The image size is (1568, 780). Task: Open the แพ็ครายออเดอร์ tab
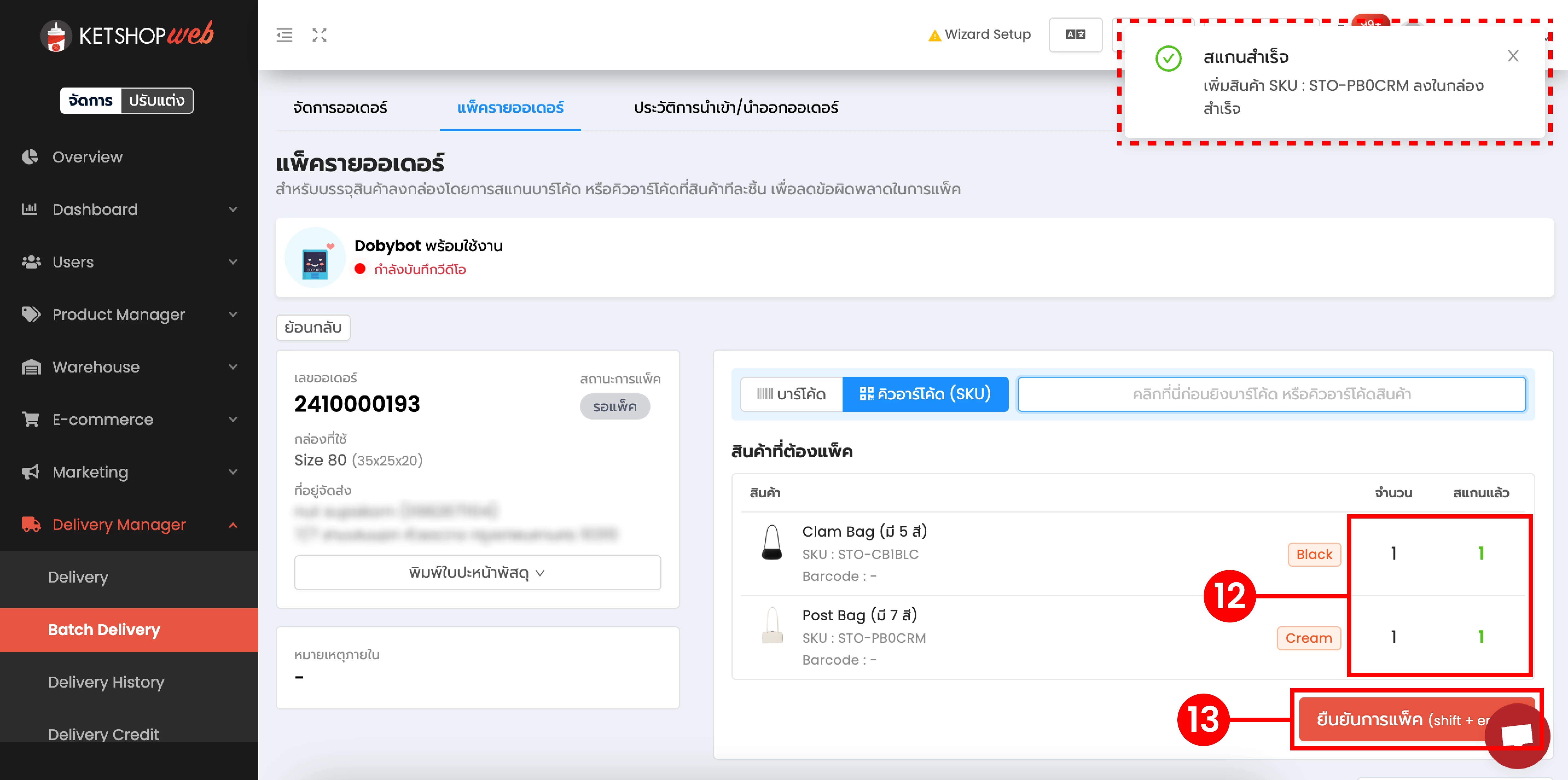coord(510,108)
